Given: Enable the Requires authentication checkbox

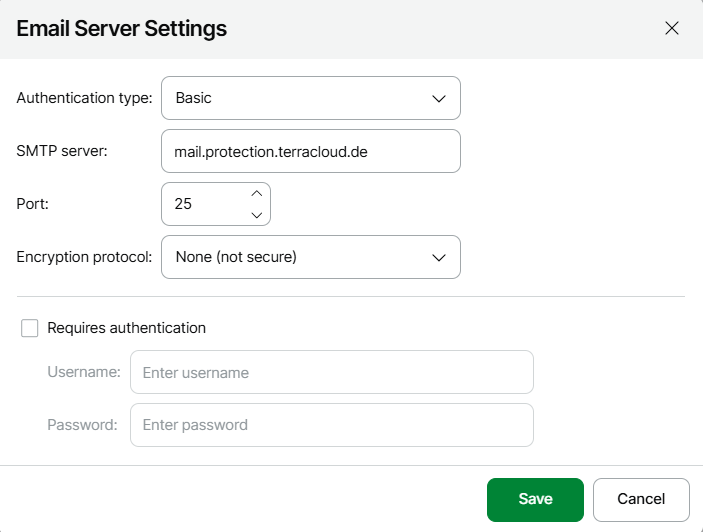Looking at the screenshot, I should click(30, 328).
